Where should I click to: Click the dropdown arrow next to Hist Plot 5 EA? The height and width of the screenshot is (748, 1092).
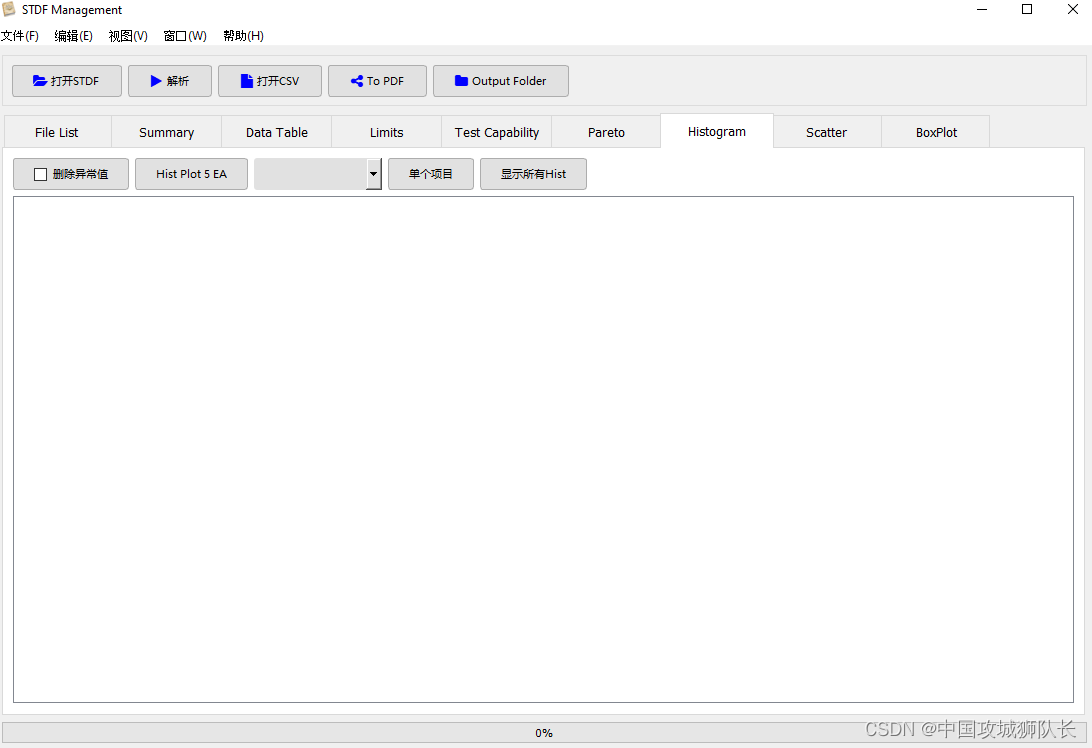[x=373, y=174]
